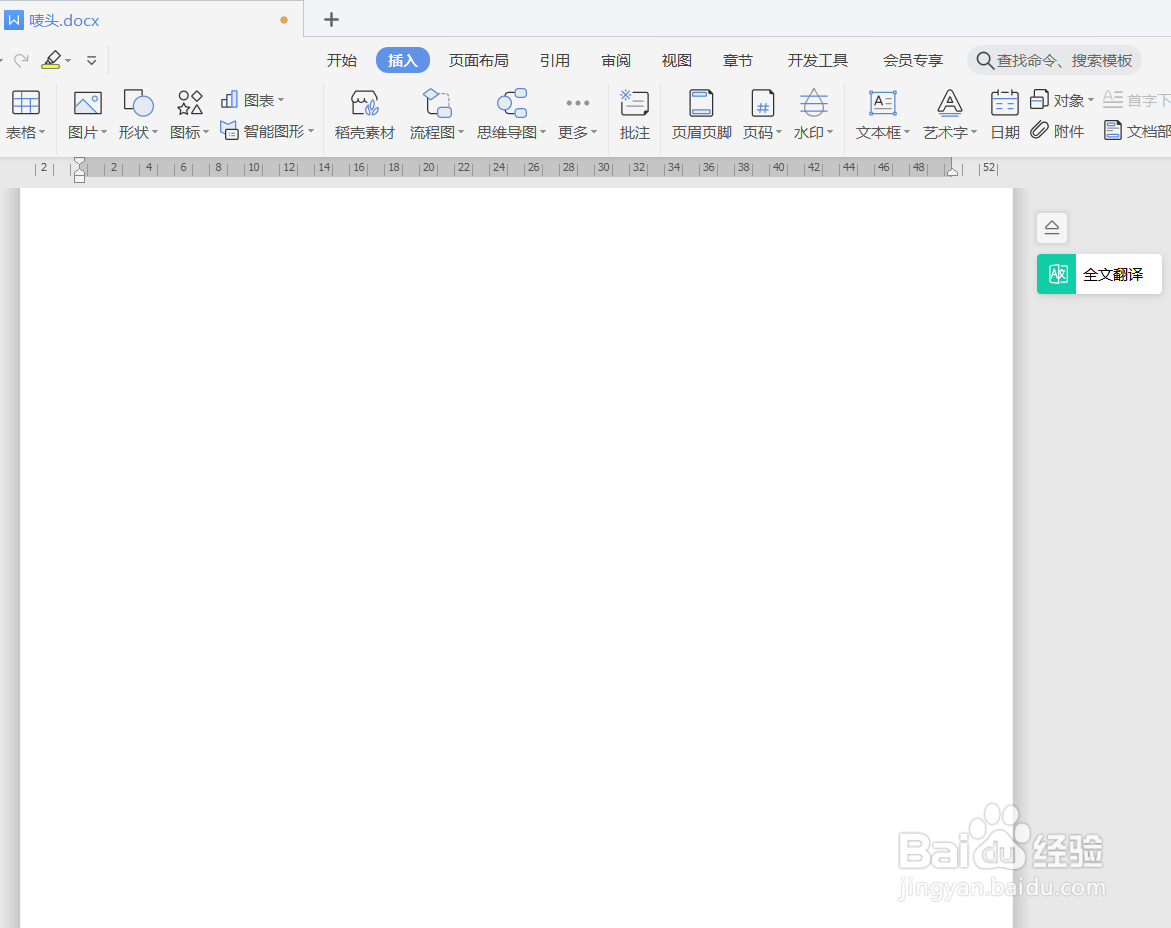Select the 插入 ribbon tab
This screenshot has width=1171, height=928.
click(x=403, y=60)
